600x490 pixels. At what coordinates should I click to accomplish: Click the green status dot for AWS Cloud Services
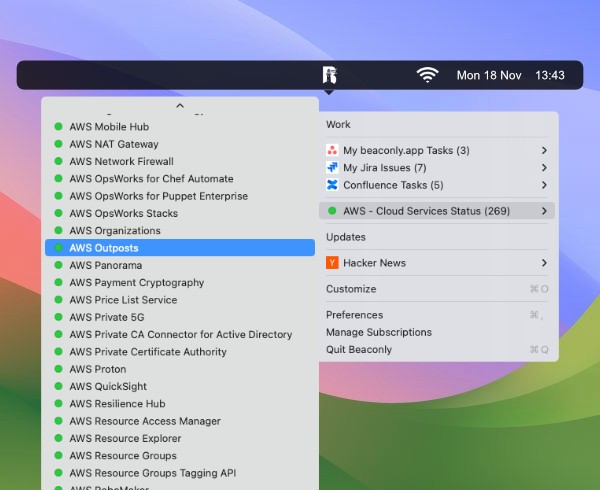pyautogui.click(x=332, y=211)
